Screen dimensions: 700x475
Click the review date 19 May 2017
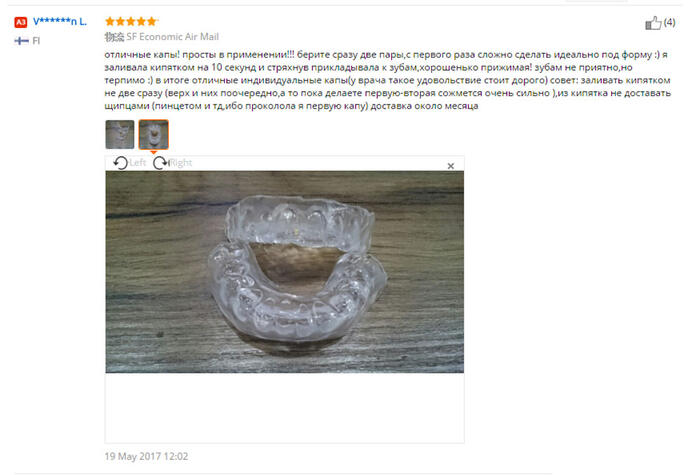click(x=146, y=456)
